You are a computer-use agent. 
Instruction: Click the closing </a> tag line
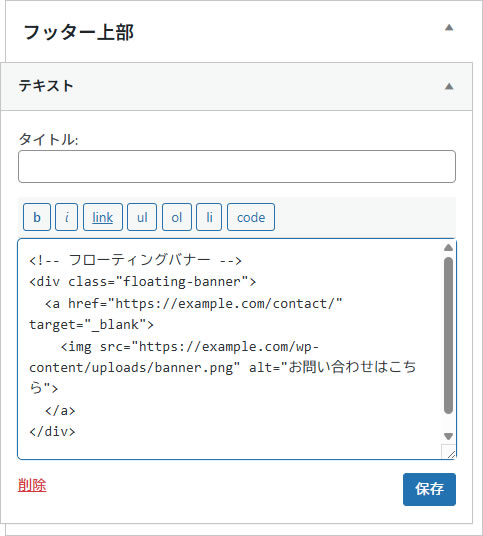click(x=60, y=410)
